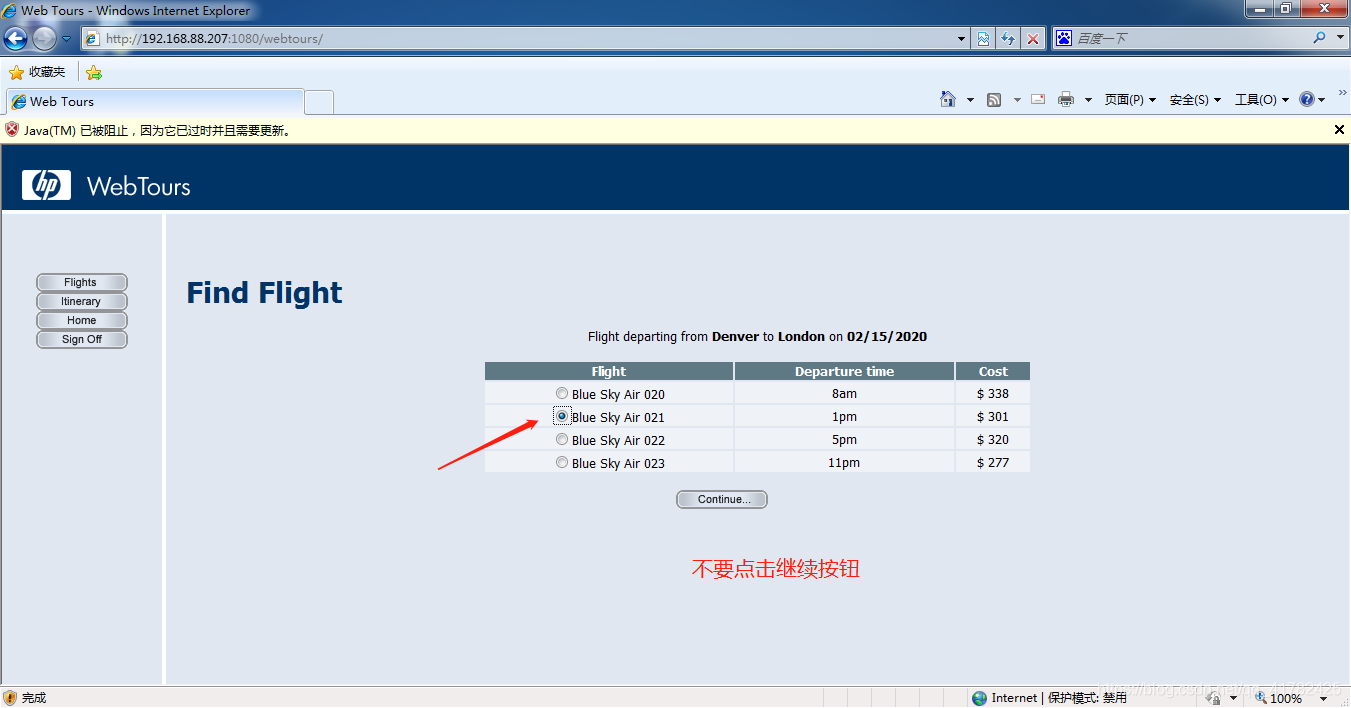1351x708 pixels.
Task: Click the address bar URL field
Action: pyautogui.click(x=527, y=39)
